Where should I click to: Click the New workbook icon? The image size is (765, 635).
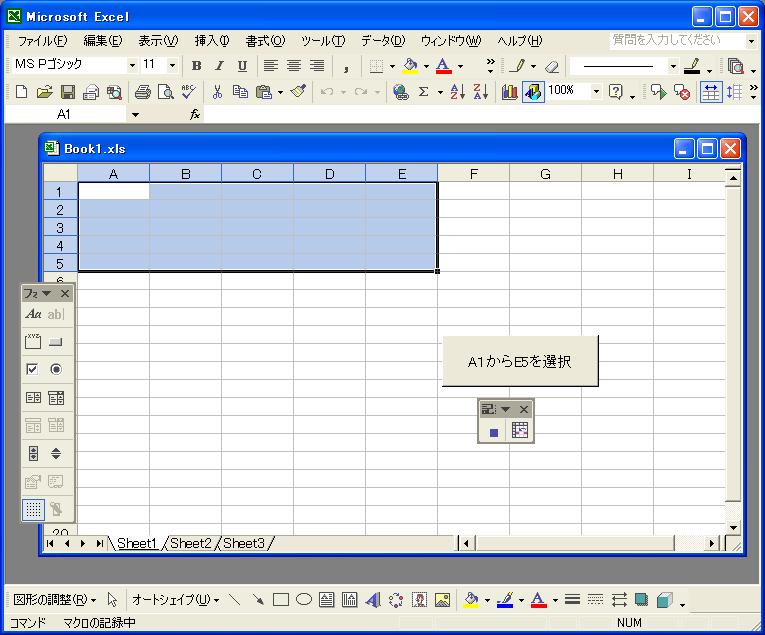(x=21, y=91)
